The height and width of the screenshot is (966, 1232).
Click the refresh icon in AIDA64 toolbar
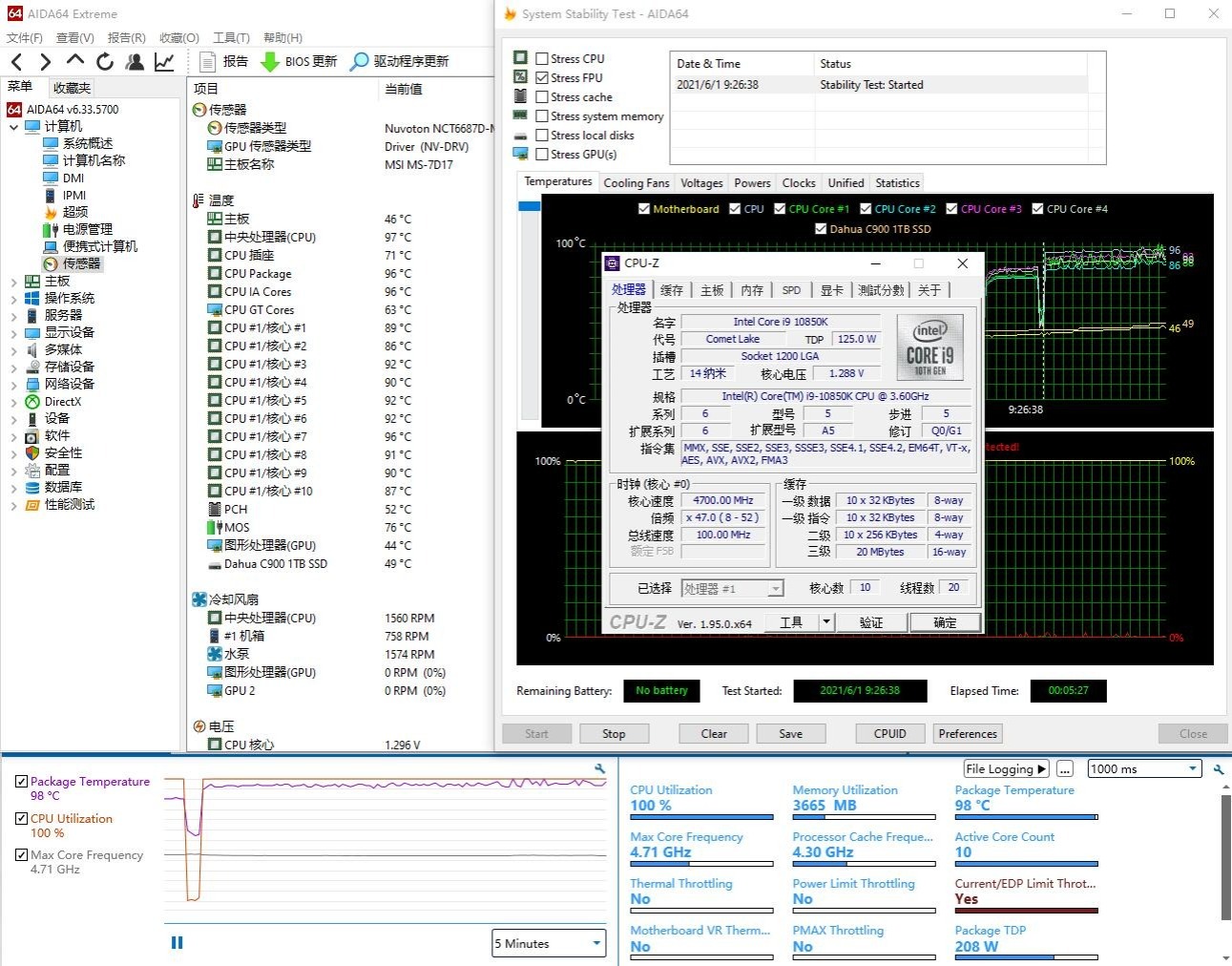(105, 62)
